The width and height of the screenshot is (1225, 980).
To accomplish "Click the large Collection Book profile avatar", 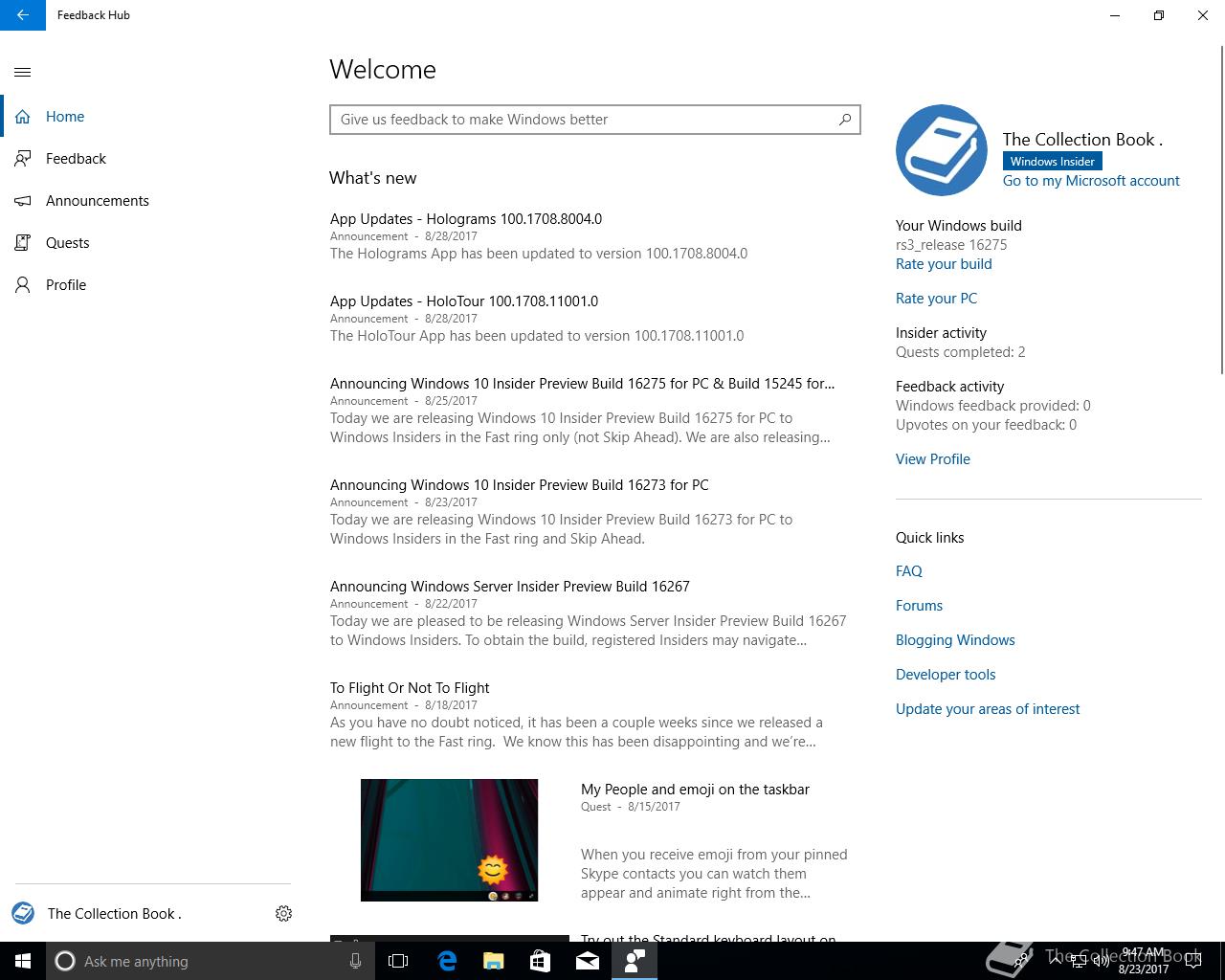I will click(x=942, y=150).
